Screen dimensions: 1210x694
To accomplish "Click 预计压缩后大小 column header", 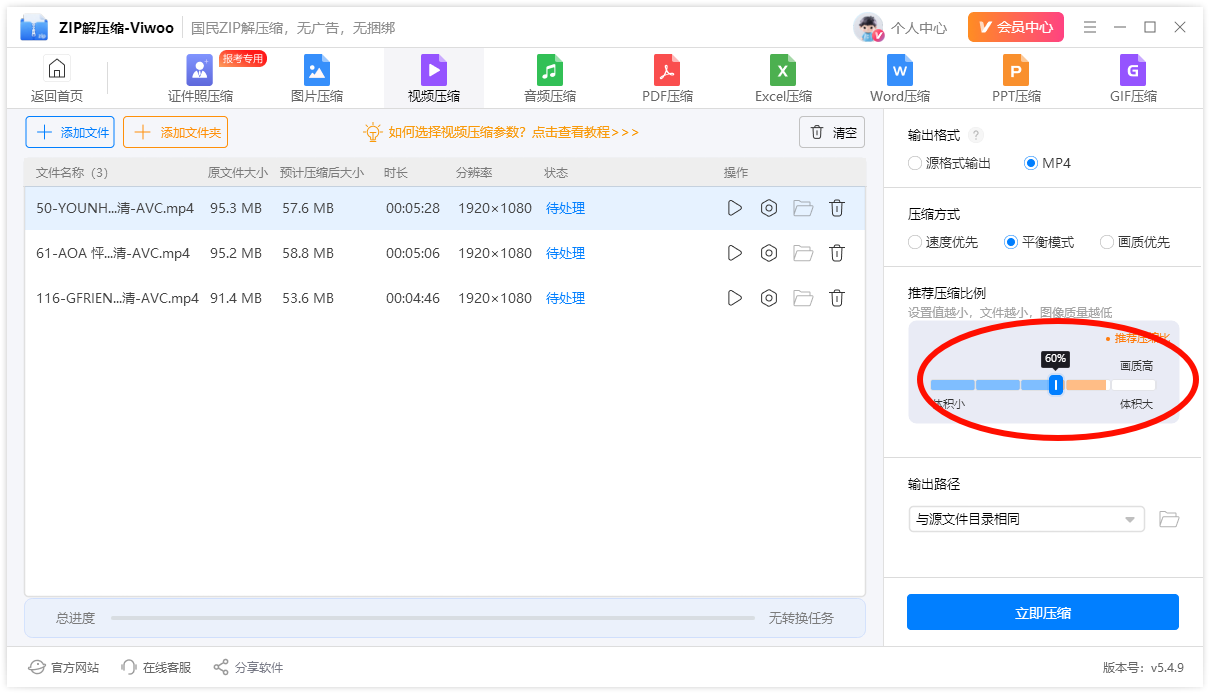I will point(322,173).
